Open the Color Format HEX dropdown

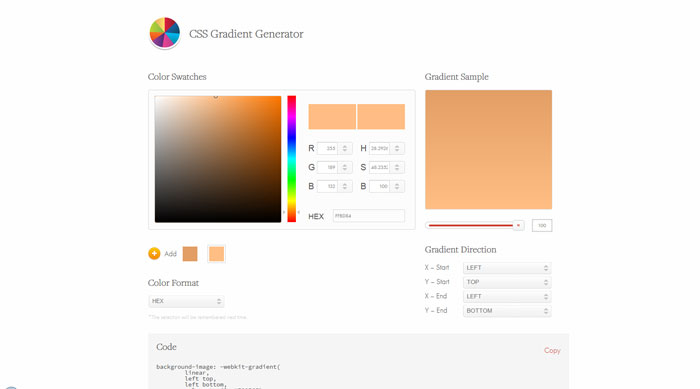pos(186,301)
